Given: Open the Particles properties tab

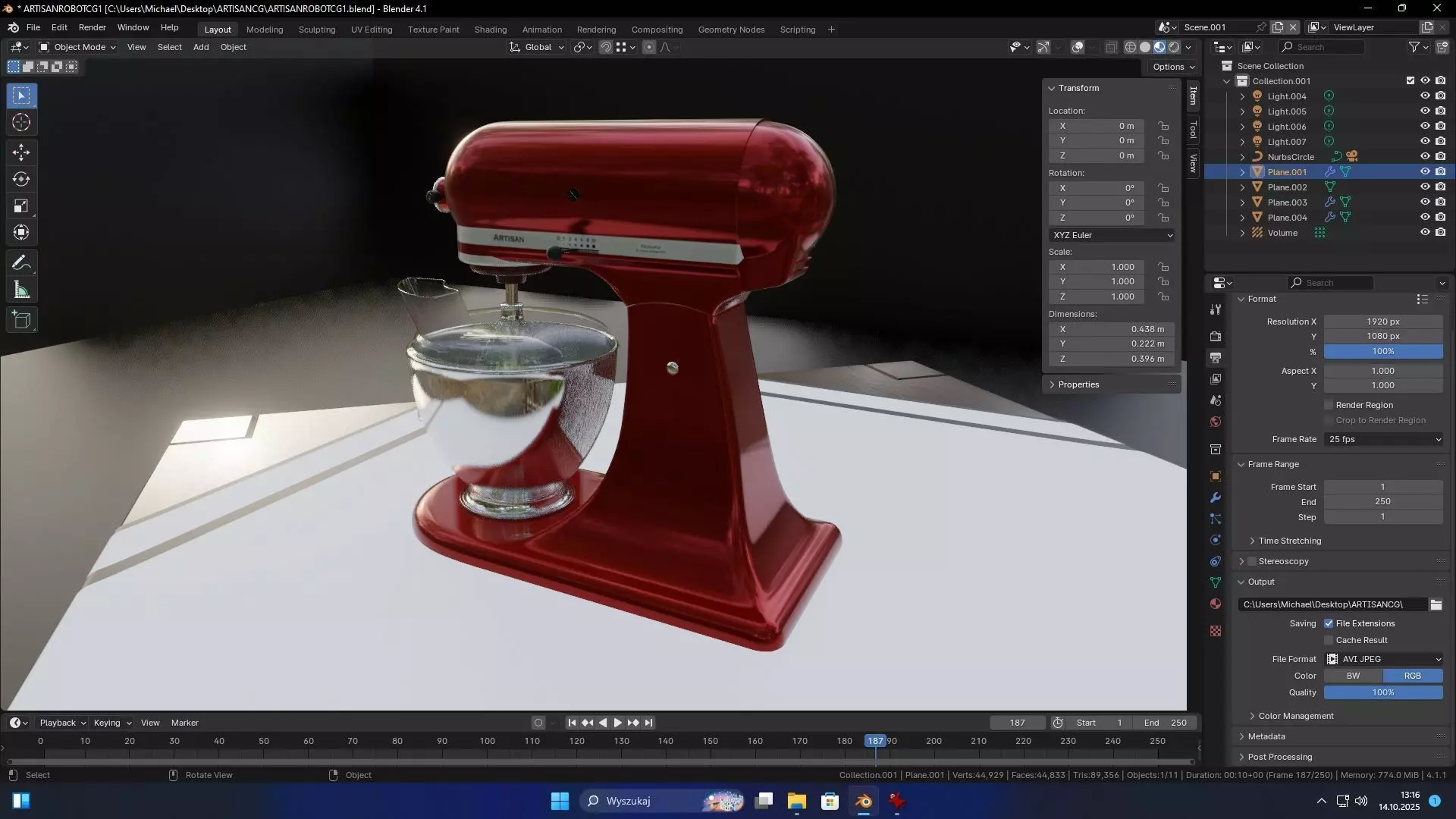Looking at the screenshot, I should [x=1216, y=519].
